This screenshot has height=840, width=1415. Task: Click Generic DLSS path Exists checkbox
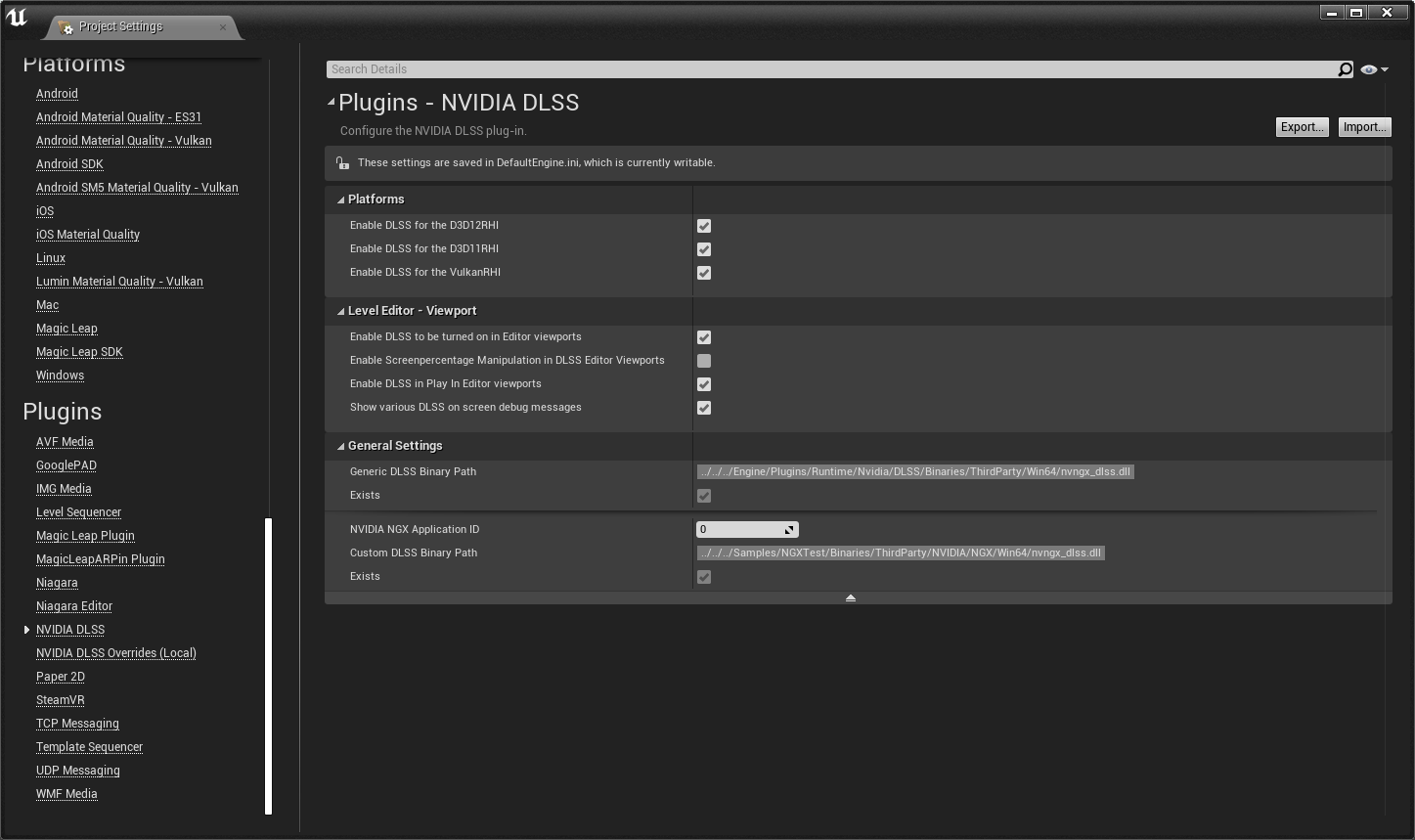tap(704, 496)
